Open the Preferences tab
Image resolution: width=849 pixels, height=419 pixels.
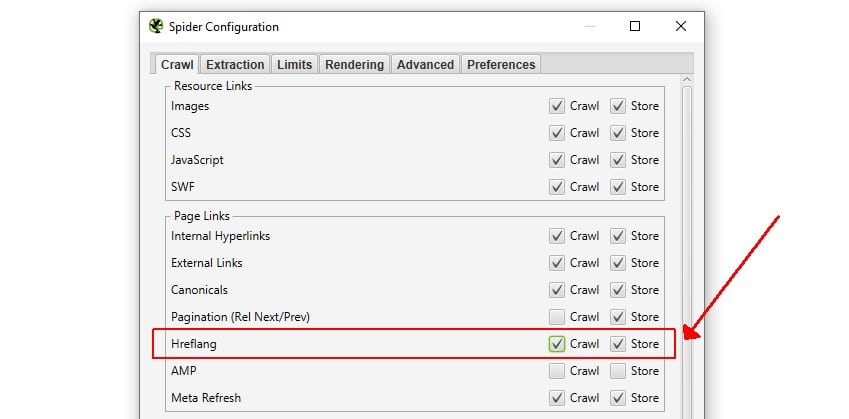[501, 65]
